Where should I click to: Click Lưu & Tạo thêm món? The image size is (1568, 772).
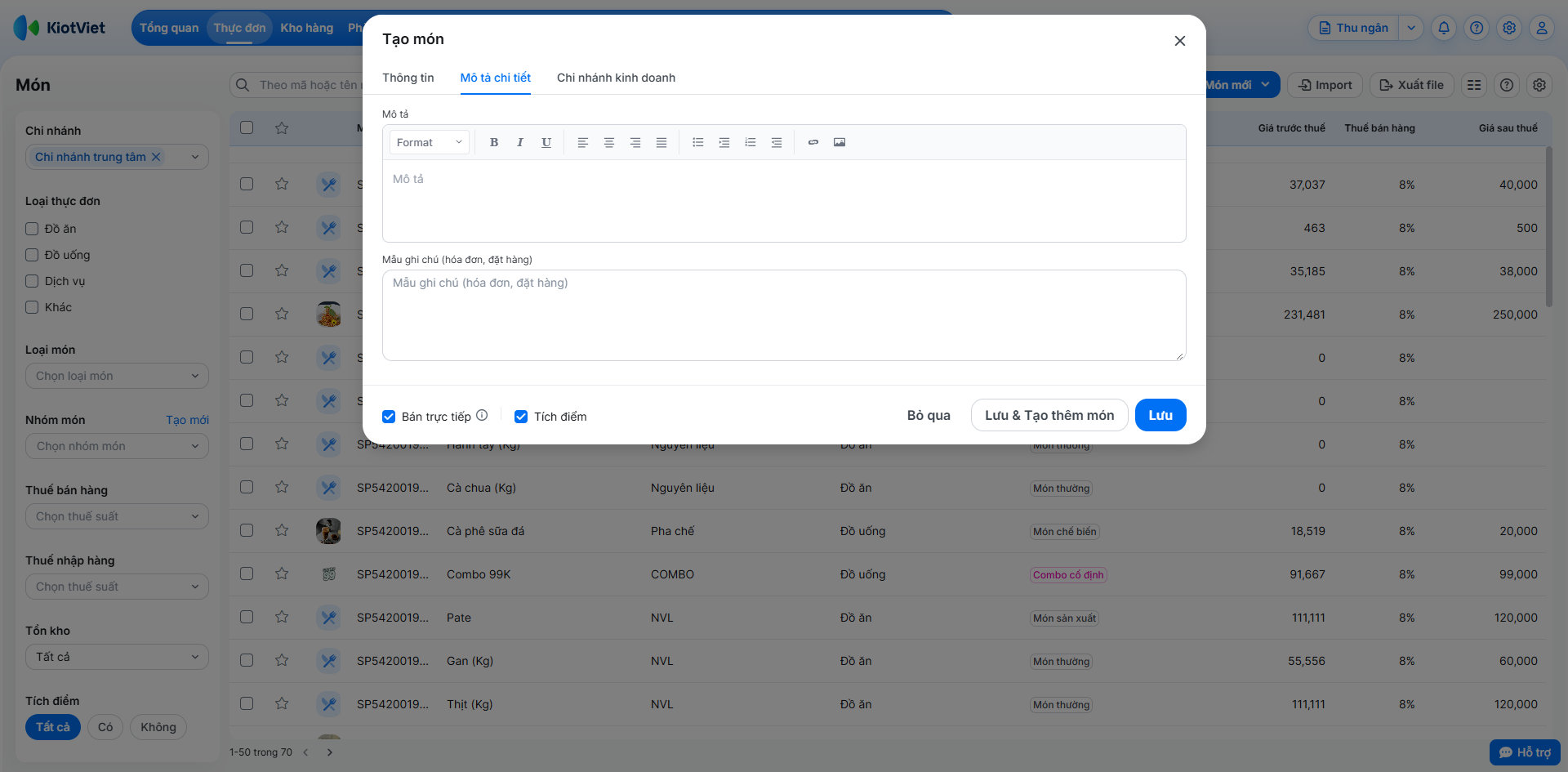(x=1049, y=415)
